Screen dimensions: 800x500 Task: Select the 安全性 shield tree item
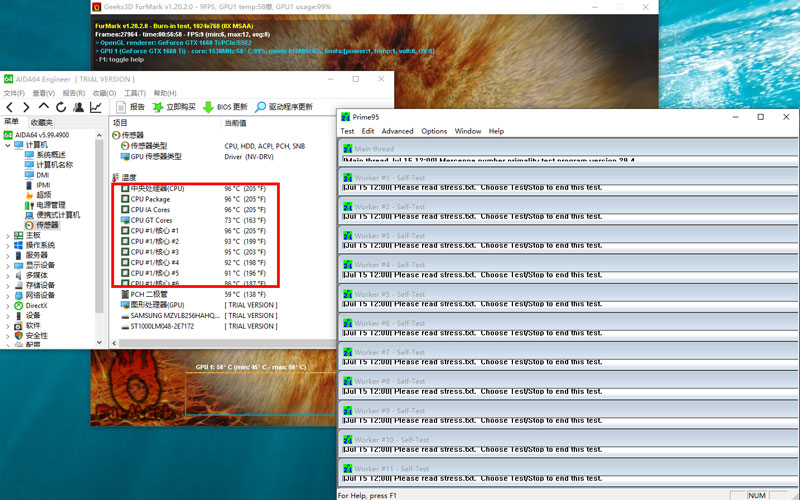(x=31, y=336)
